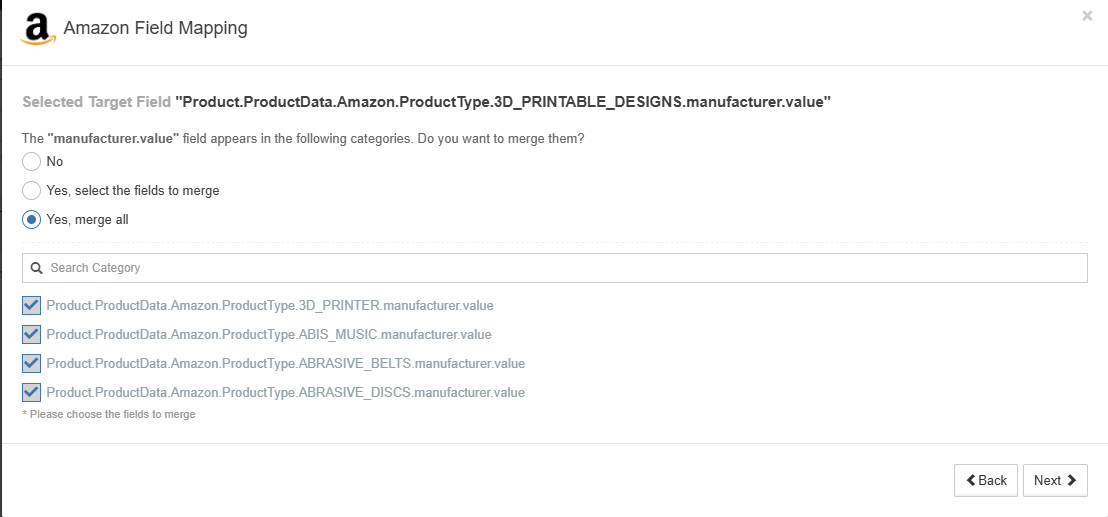Image resolution: width=1108 pixels, height=517 pixels.
Task: Select the "Yes, merge all" radio button
Action: pos(31,220)
